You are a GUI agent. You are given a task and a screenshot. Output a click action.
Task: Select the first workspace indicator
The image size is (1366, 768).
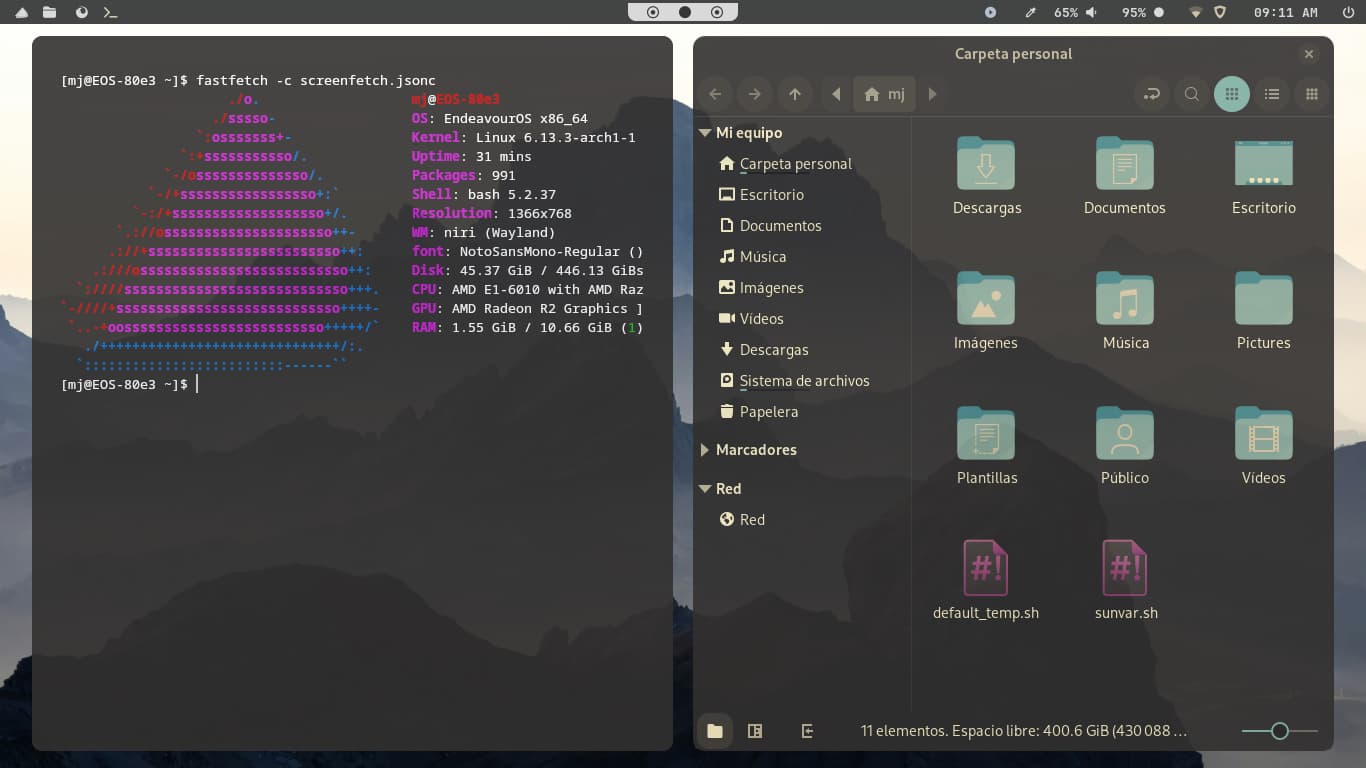click(x=653, y=12)
